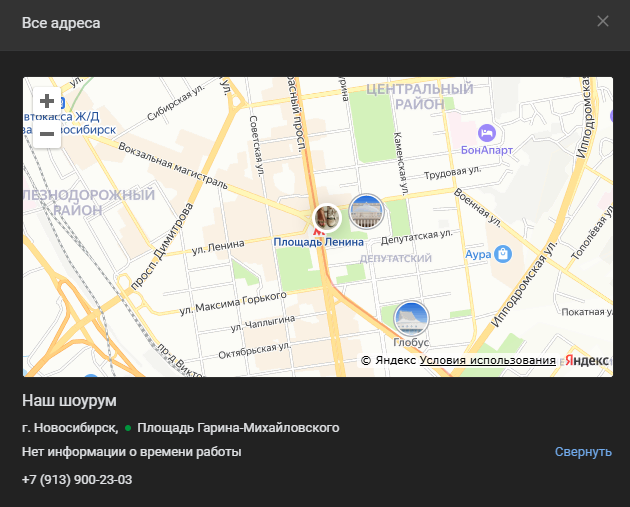
Task: Click Площадь Гарина-Михайловского metro station text
Action: 238,428
